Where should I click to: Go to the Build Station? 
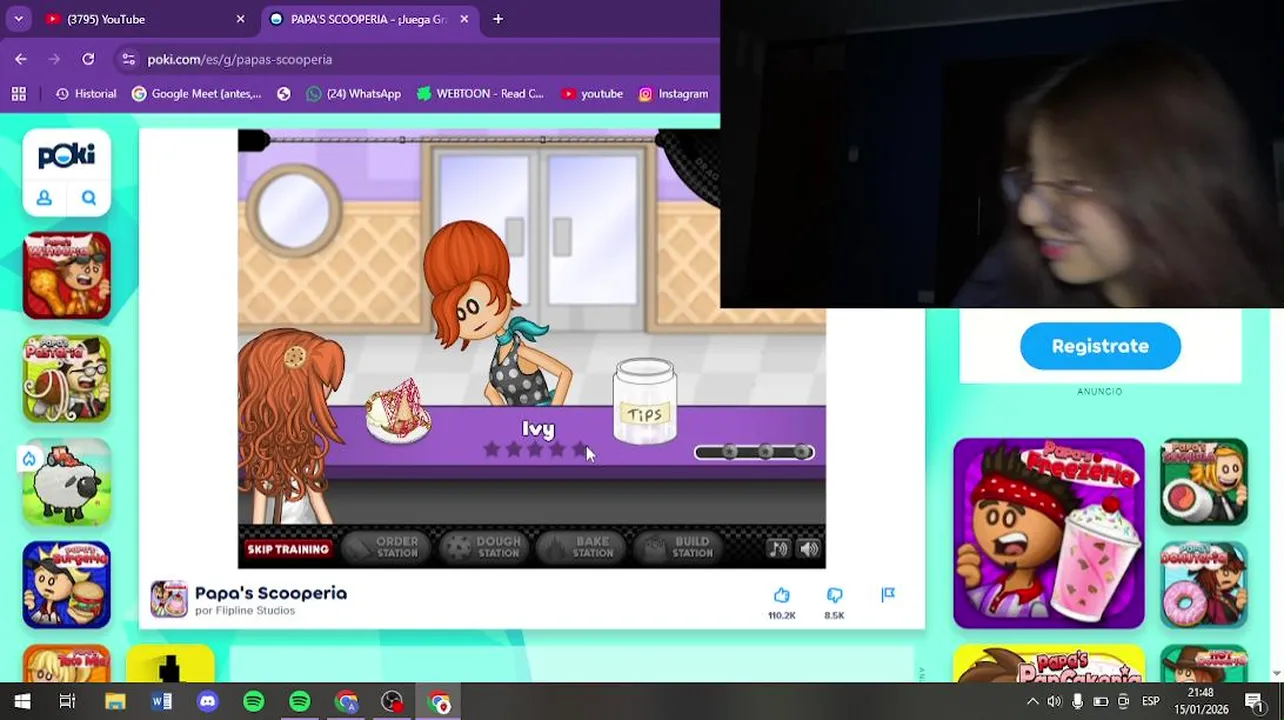click(680, 547)
